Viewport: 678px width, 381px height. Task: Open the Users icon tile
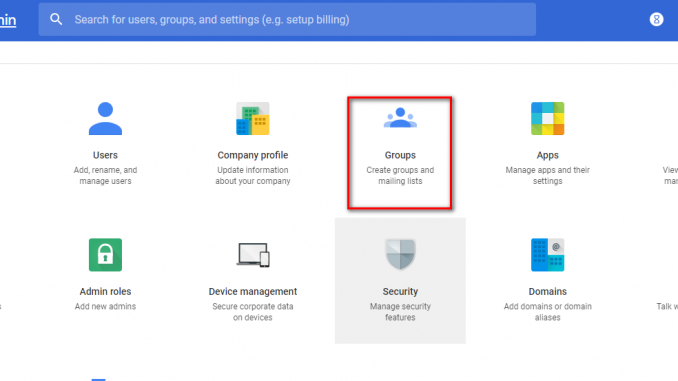tap(105, 118)
